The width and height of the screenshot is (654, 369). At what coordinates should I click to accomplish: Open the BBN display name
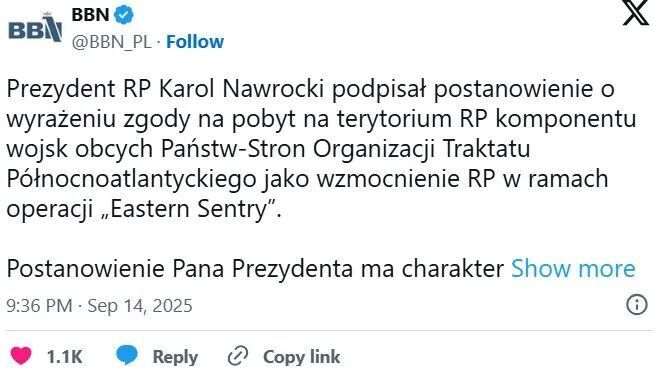point(90,15)
